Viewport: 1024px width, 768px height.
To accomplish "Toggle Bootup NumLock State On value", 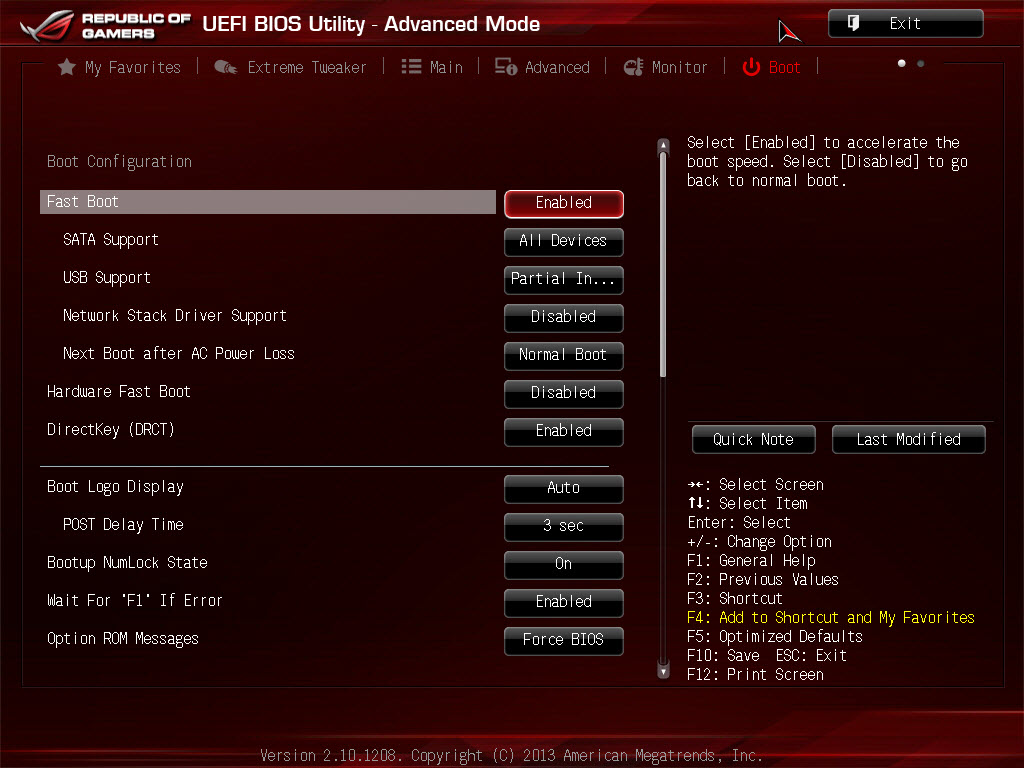I will coord(564,564).
